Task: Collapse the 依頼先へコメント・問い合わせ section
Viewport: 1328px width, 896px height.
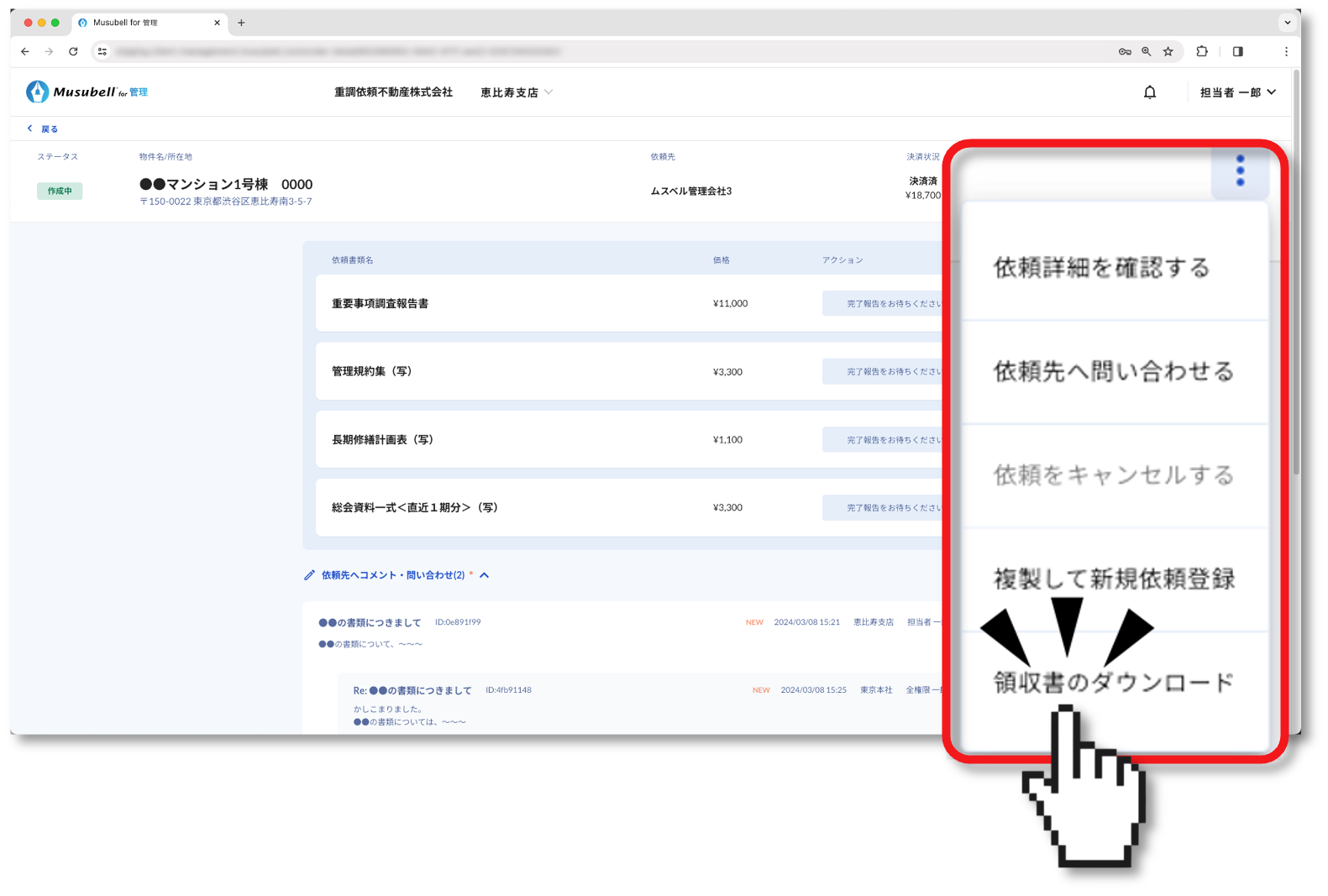Action: pyautogui.click(x=485, y=575)
